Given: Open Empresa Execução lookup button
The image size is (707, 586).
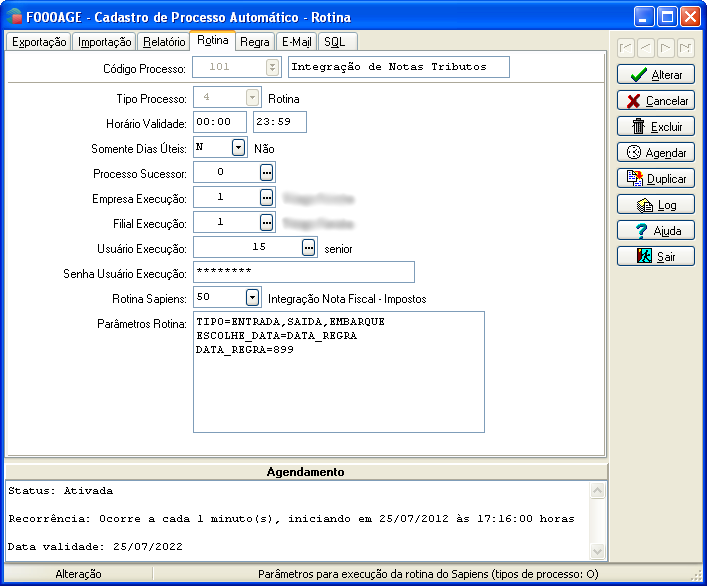Looking at the screenshot, I should (266, 197).
